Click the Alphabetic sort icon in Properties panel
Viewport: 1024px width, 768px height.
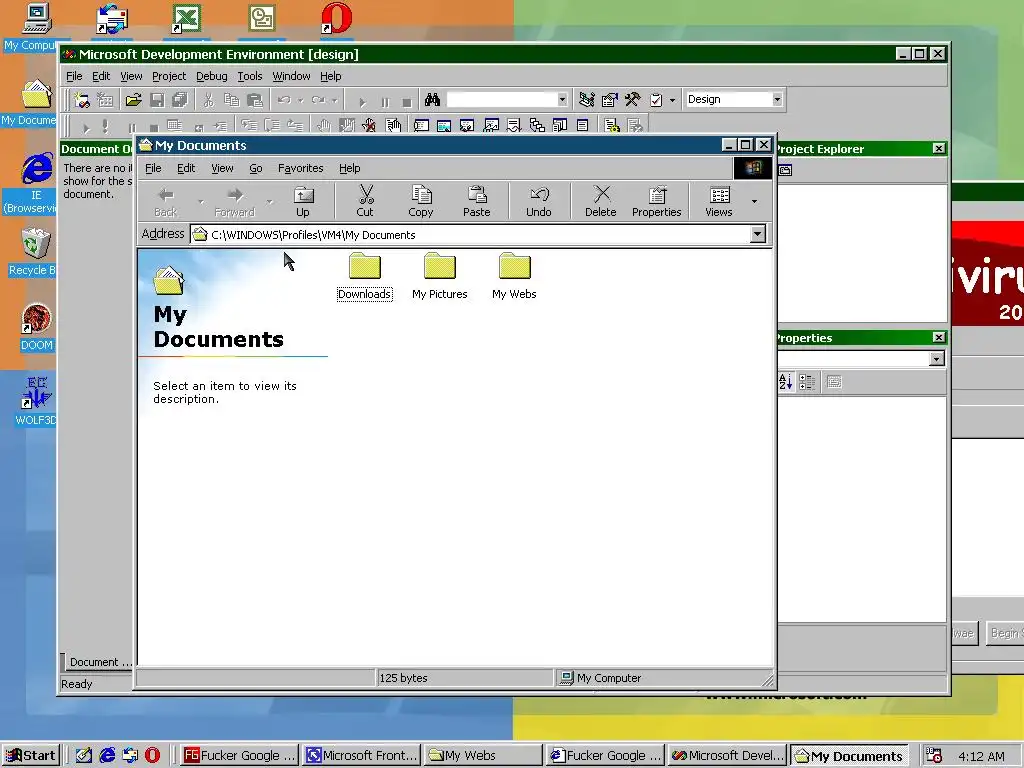(x=786, y=382)
